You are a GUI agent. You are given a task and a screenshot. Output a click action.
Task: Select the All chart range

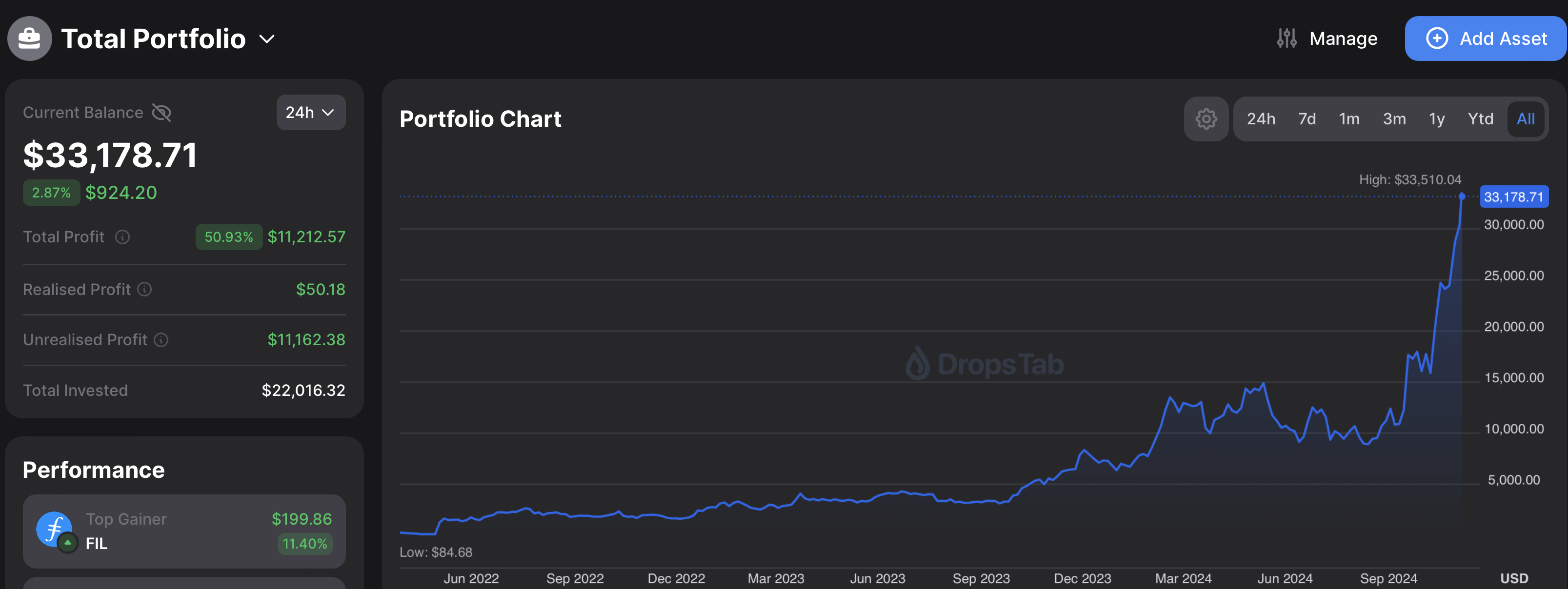coord(1526,118)
